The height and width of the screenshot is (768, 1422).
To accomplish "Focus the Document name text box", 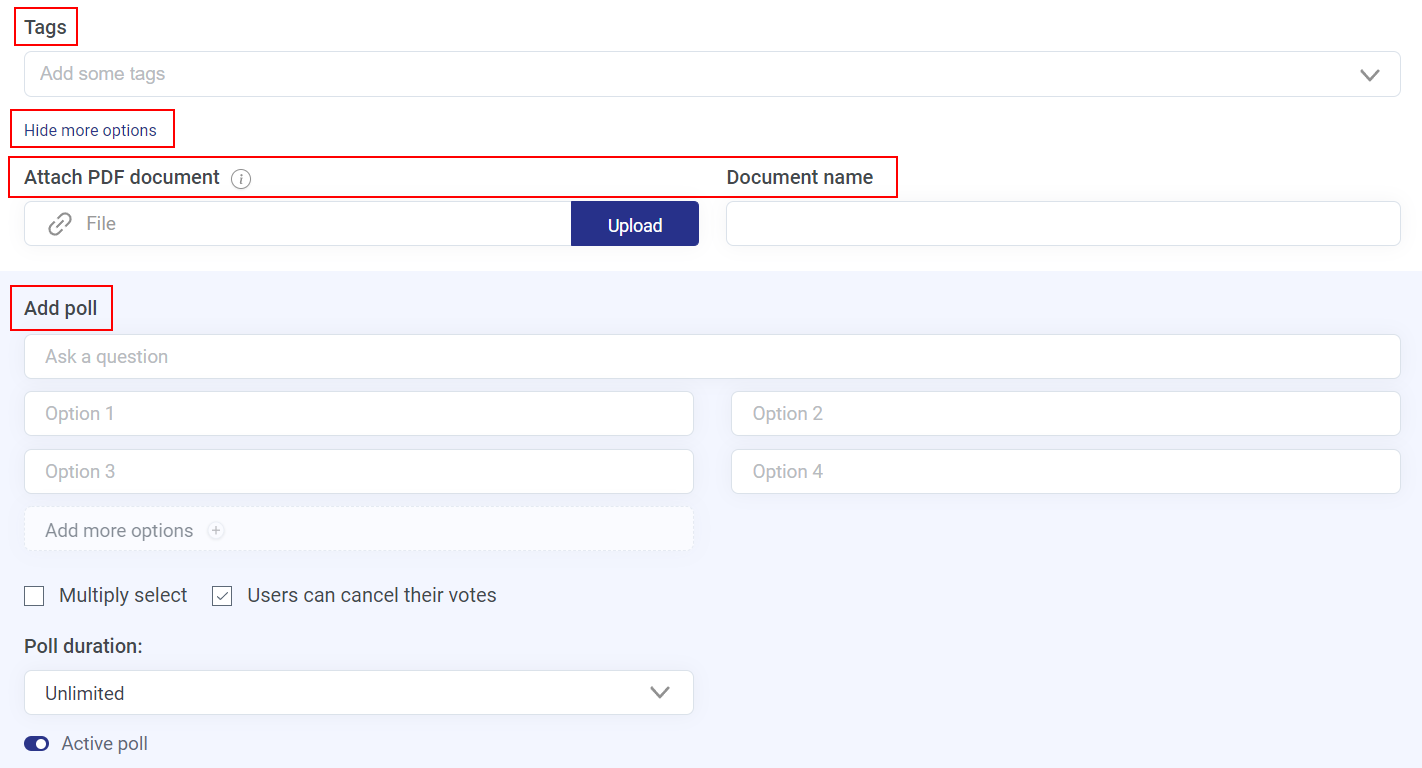I will pyautogui.click(x=1063, y=224).
